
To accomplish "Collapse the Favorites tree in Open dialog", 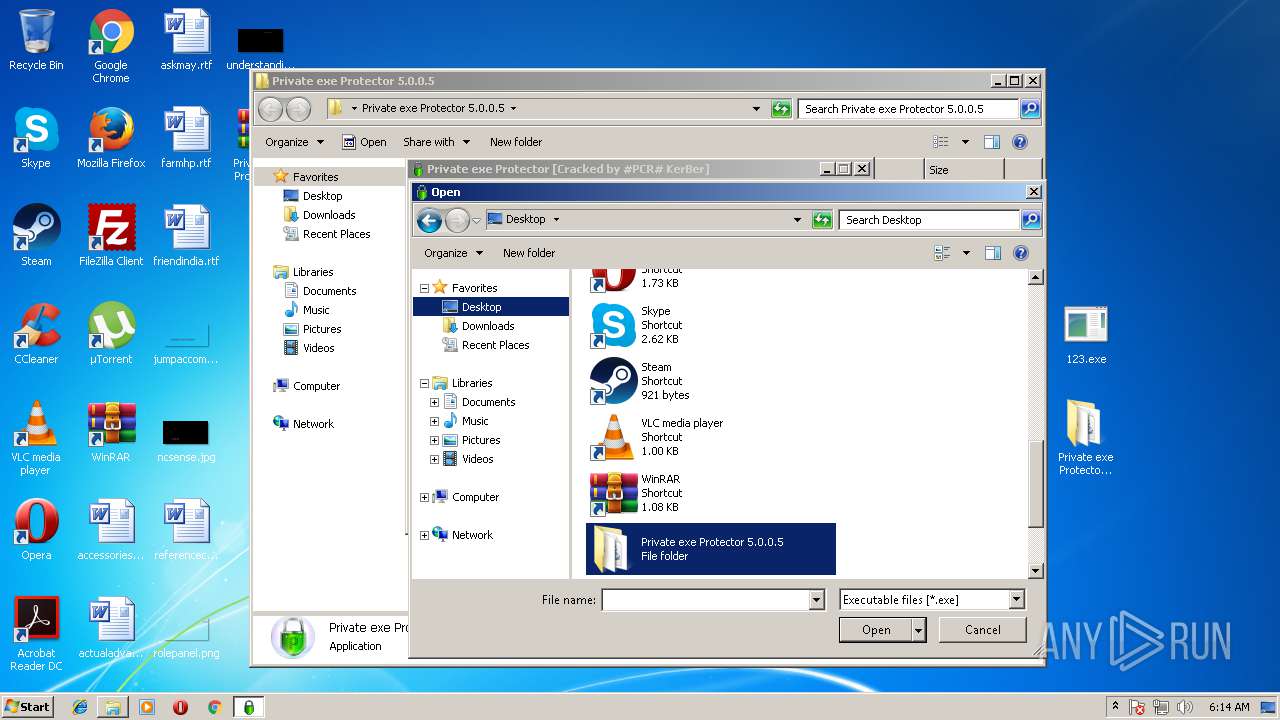I will tap(424, 288).
